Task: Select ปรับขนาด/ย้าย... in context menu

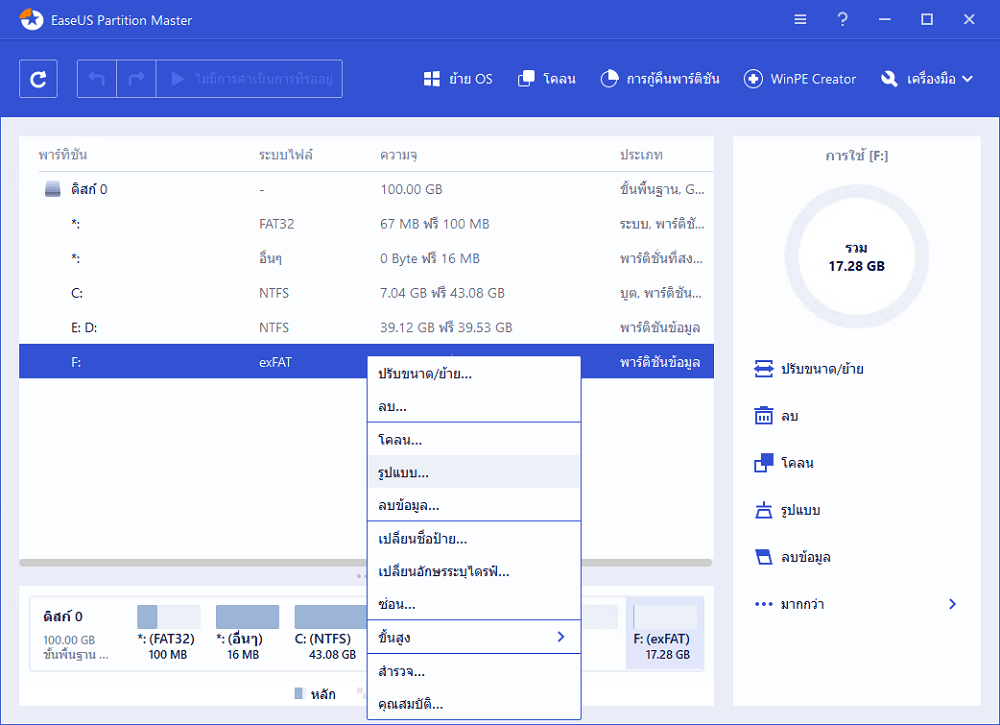Action: [474, 374]
